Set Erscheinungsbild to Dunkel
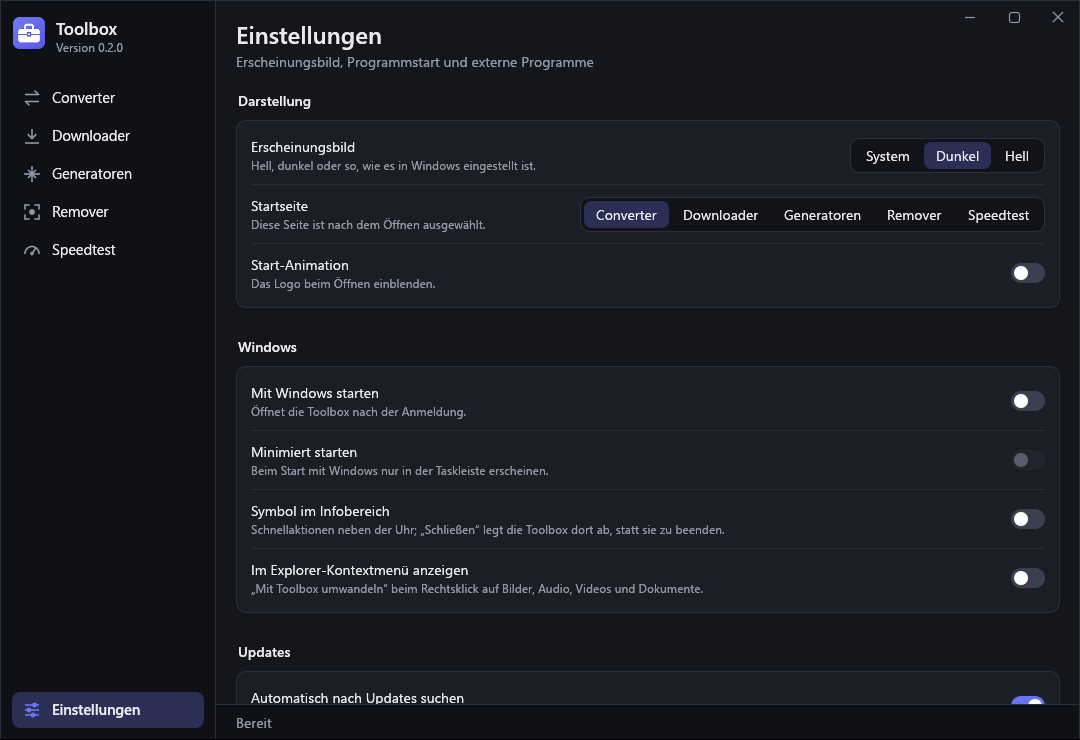This screenshot has width=1080, height=740. click(957, 156)
